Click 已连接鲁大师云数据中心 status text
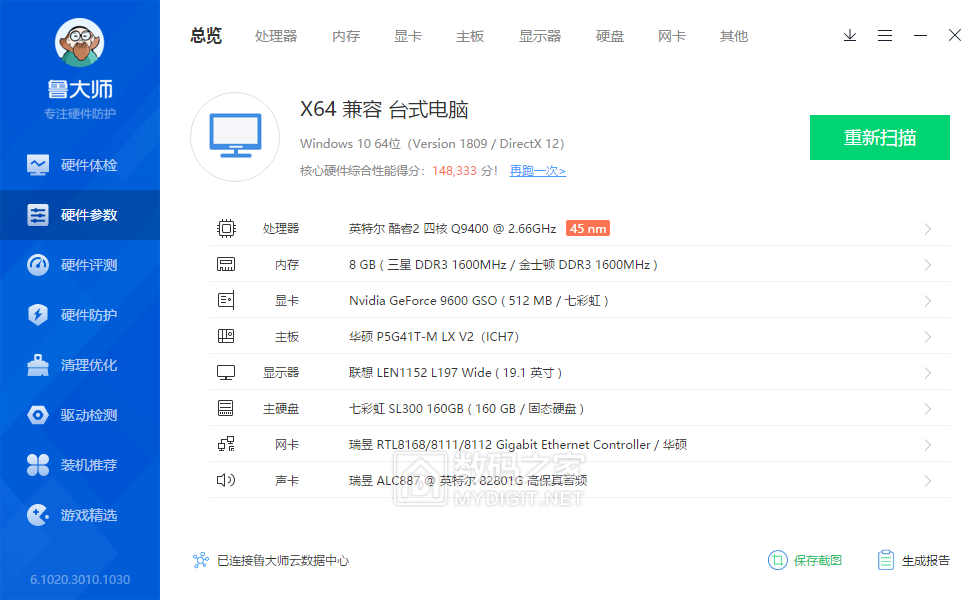The height and width of the screenshot is (600, 980). (282, 561)
